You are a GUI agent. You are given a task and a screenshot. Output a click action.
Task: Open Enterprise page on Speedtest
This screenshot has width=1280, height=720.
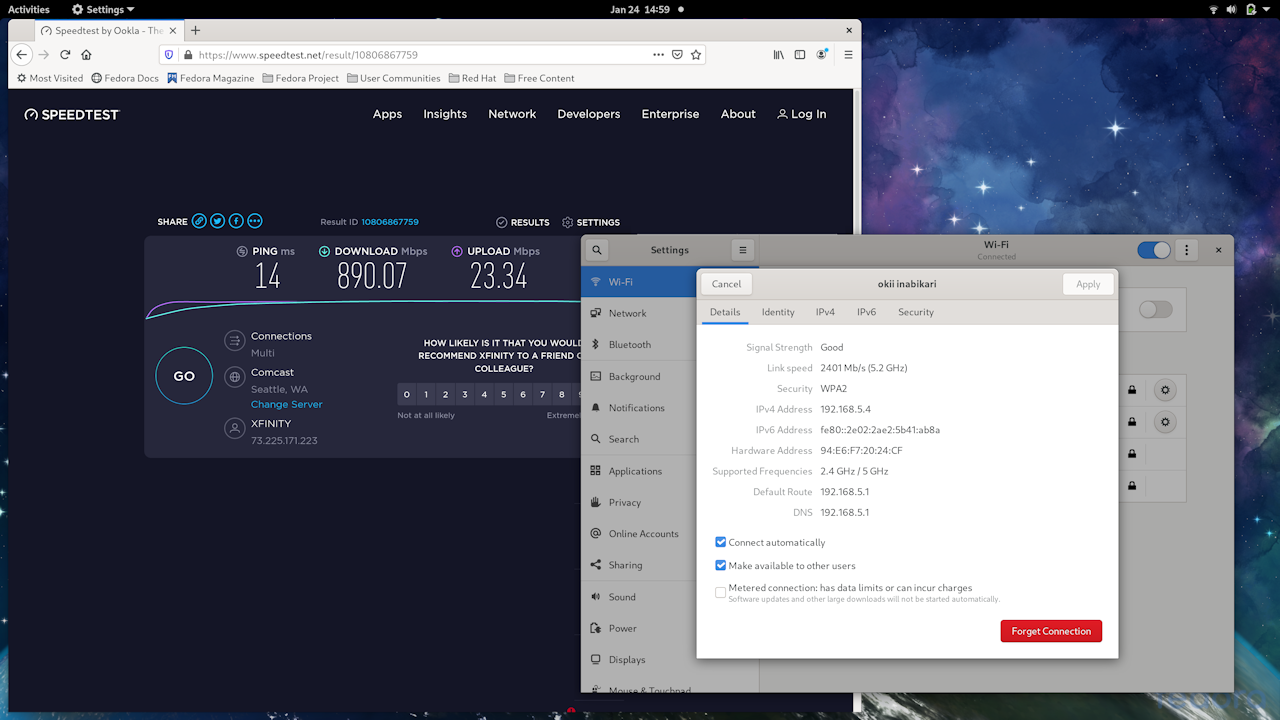(x=670, y=114)
